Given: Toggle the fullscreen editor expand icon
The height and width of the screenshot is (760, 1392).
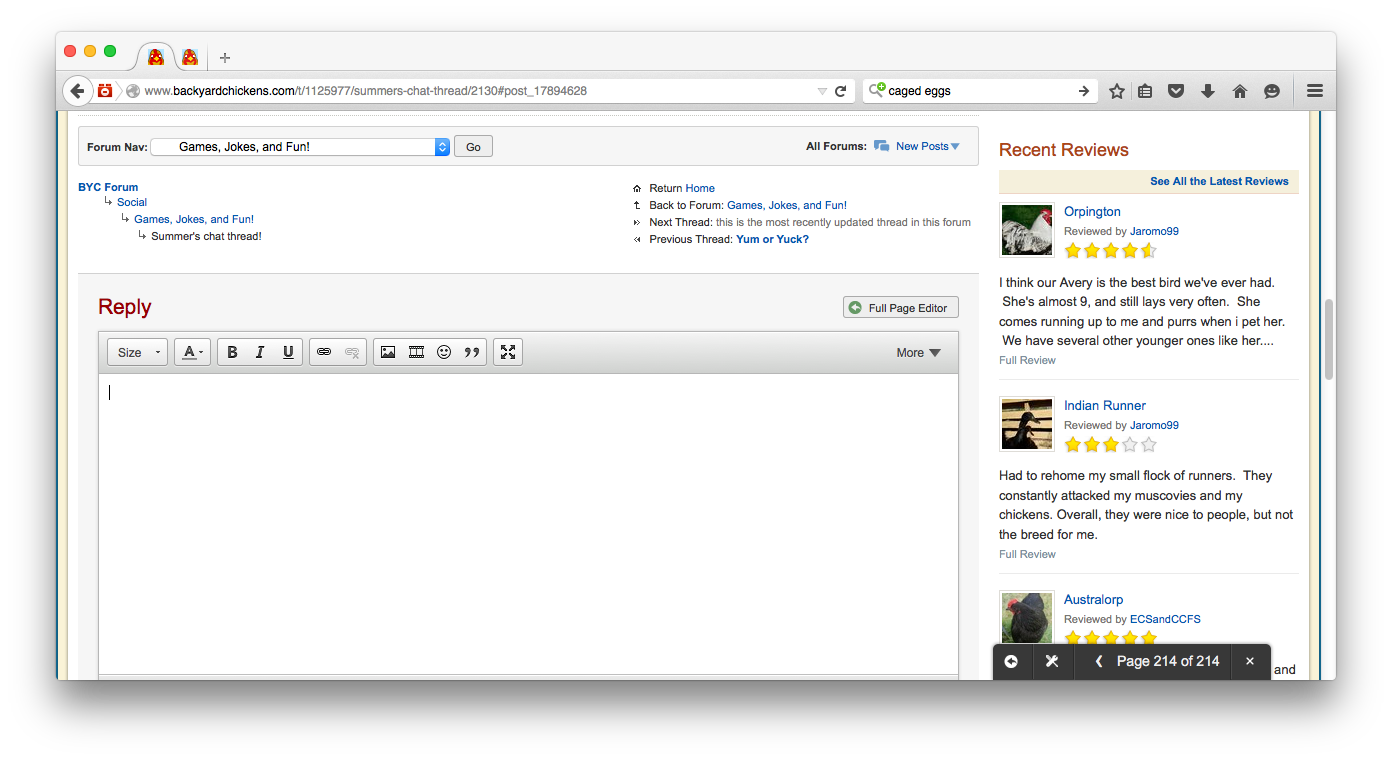Looking at the screenshot, I should (508, 352).
